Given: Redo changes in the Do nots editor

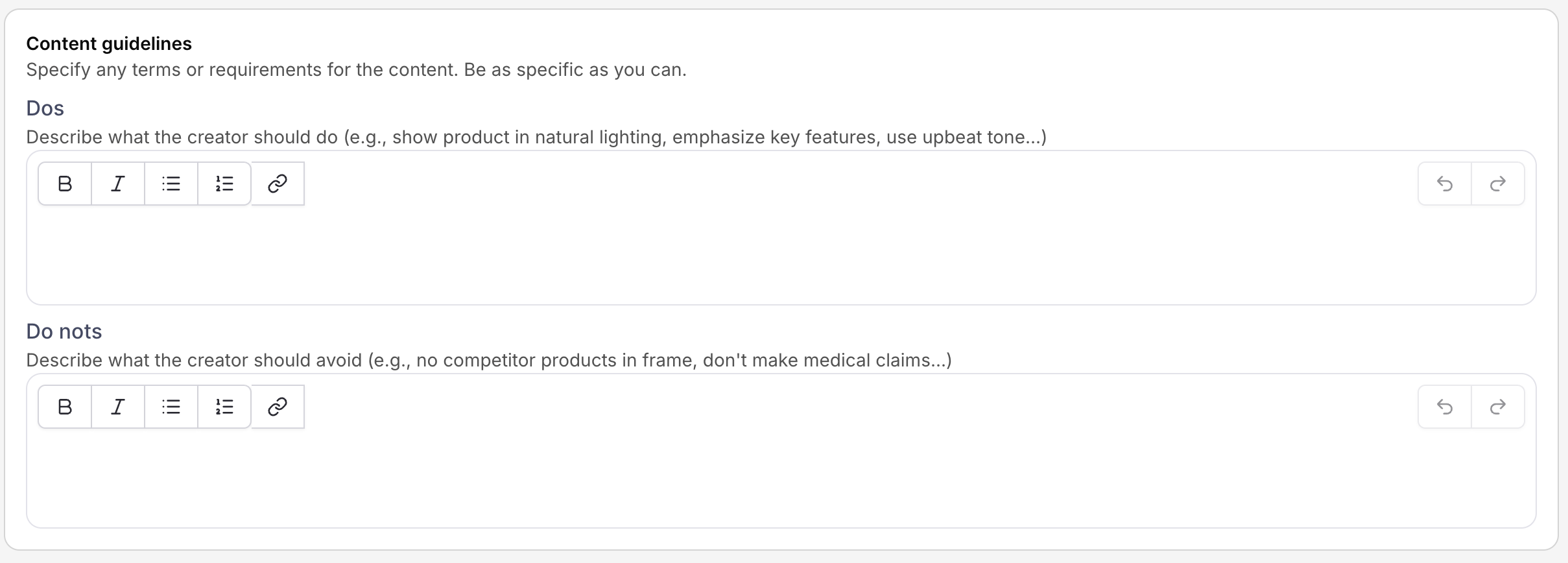Looking at the screenshot, I should click(1498, 407).
